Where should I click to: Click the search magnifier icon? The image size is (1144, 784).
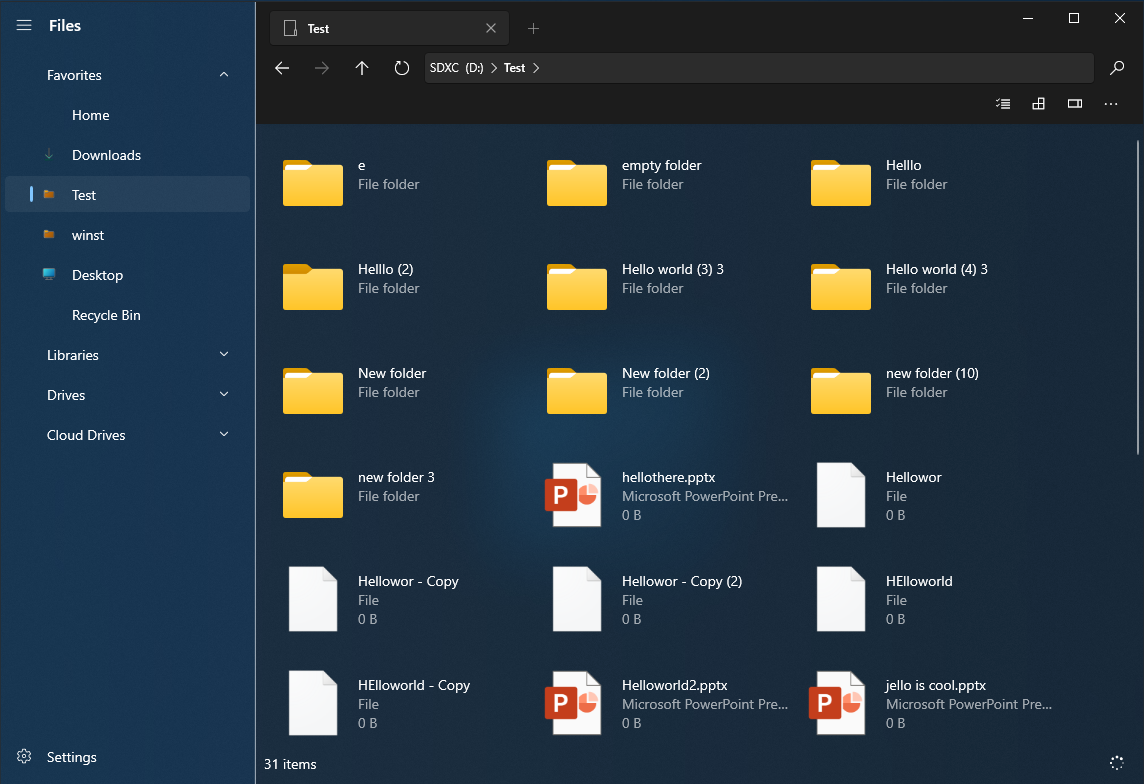(1117, 68)
